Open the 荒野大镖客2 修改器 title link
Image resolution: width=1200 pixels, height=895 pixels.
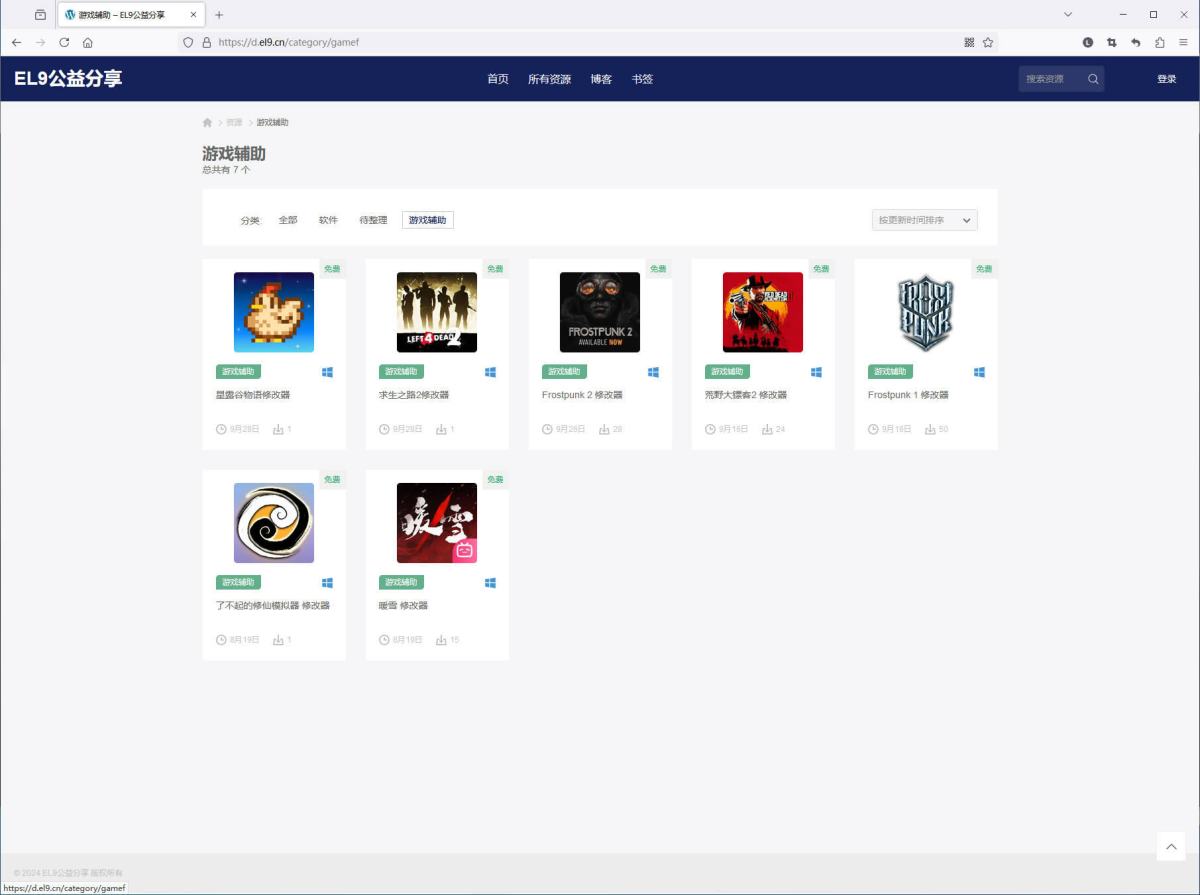745,395
